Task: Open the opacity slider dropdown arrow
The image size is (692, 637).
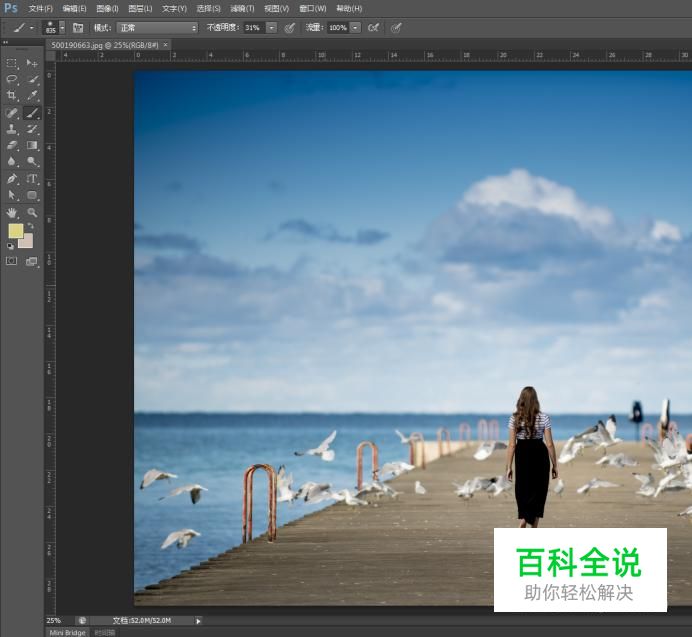Action: 272,28
